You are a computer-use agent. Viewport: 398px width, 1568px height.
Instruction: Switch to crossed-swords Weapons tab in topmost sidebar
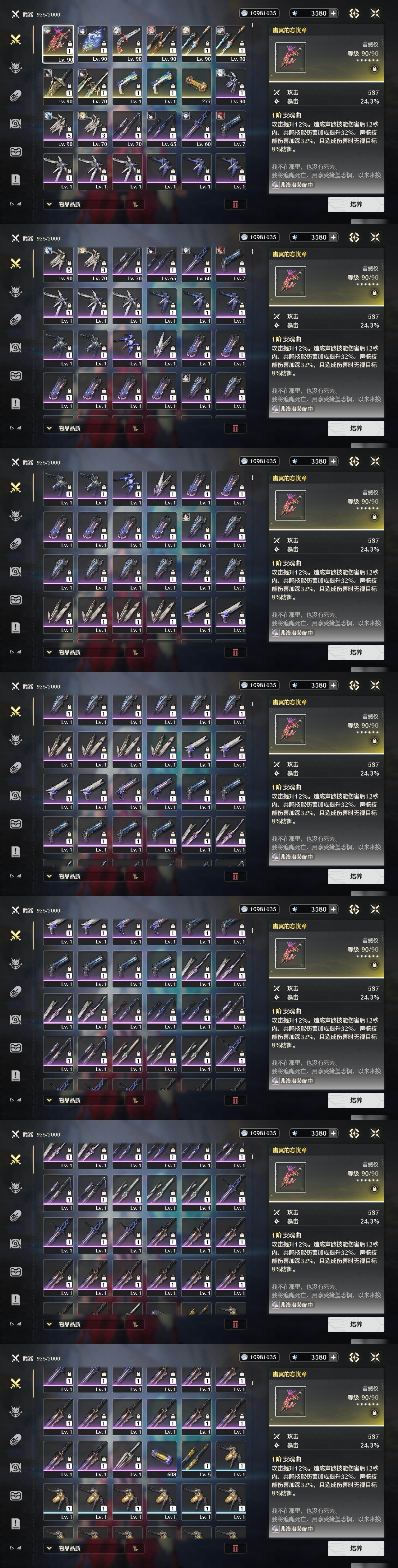click(16, 40)
